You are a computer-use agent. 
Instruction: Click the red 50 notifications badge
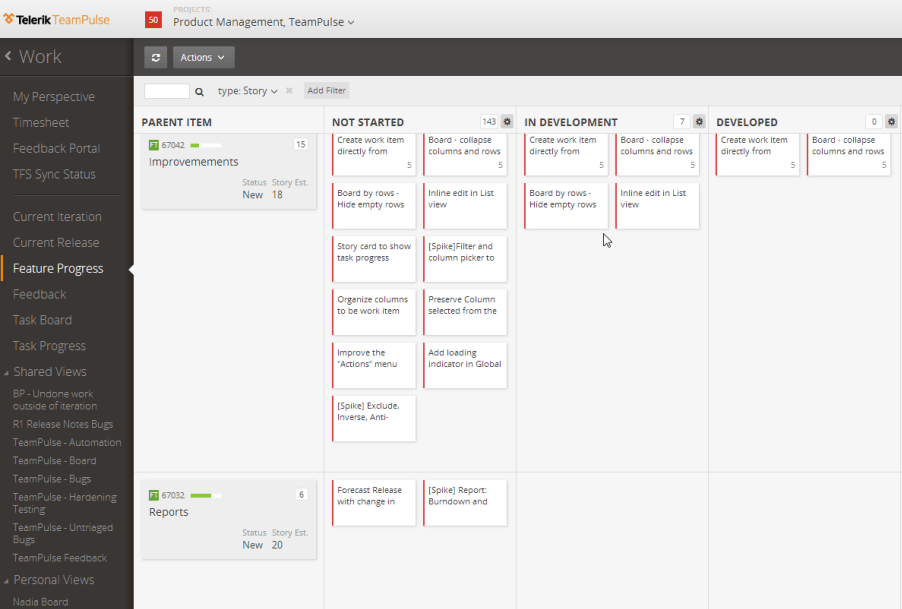[152, 19]
